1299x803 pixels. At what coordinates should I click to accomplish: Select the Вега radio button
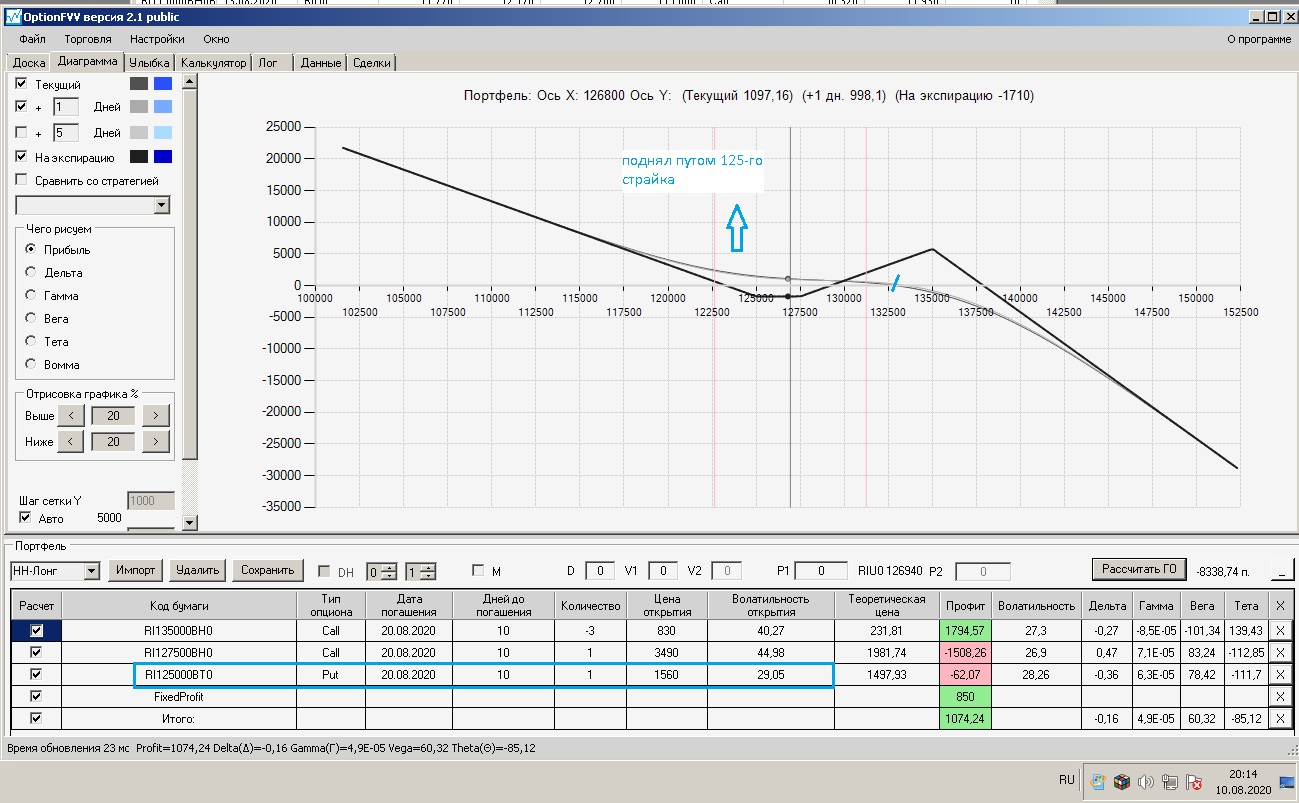click(x=31, y=318)
